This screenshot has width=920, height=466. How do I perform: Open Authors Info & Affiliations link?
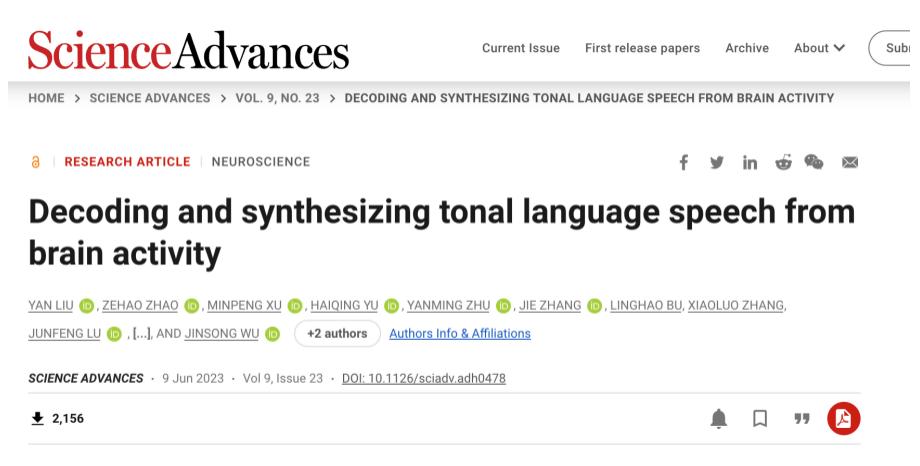click(x=460, y=333)
